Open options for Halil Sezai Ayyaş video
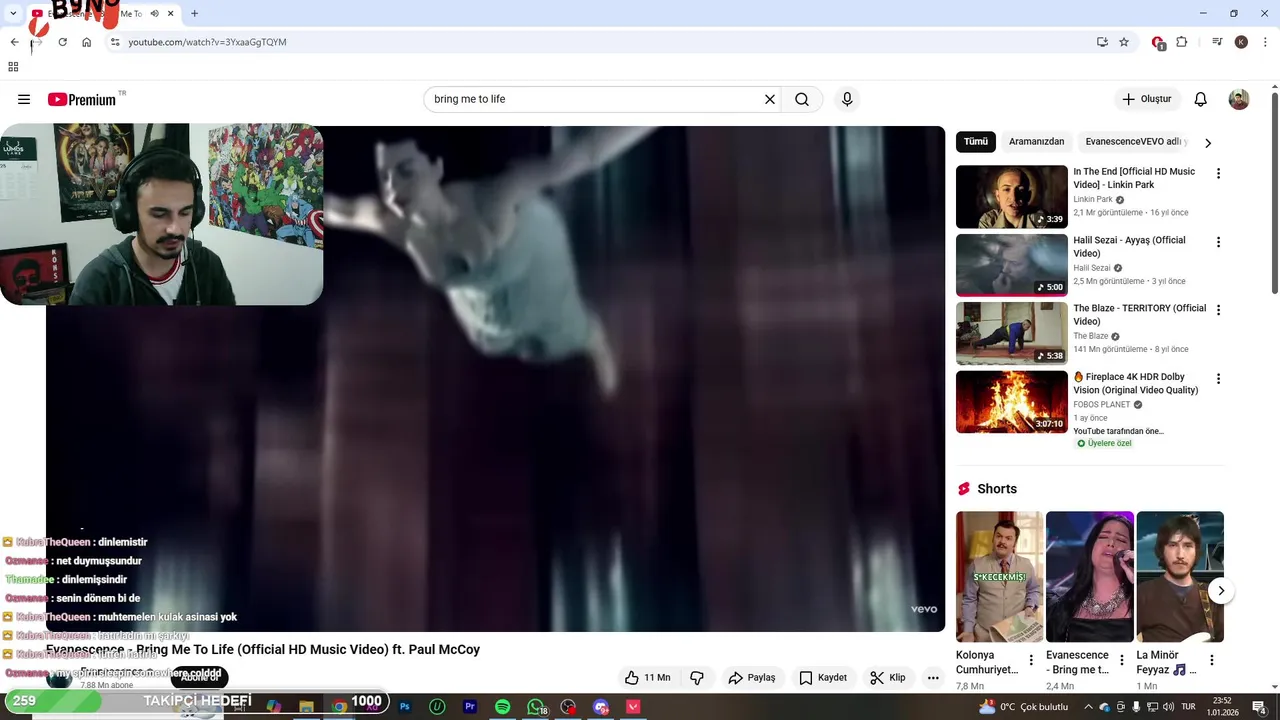The image size is (1280, 720). click(x=1218, y=242)
